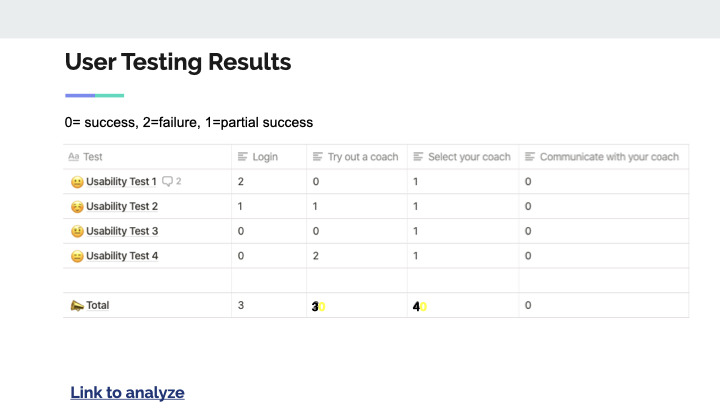Select the Login column header
Screen dimensions: 720x405
tap(269, 157)
